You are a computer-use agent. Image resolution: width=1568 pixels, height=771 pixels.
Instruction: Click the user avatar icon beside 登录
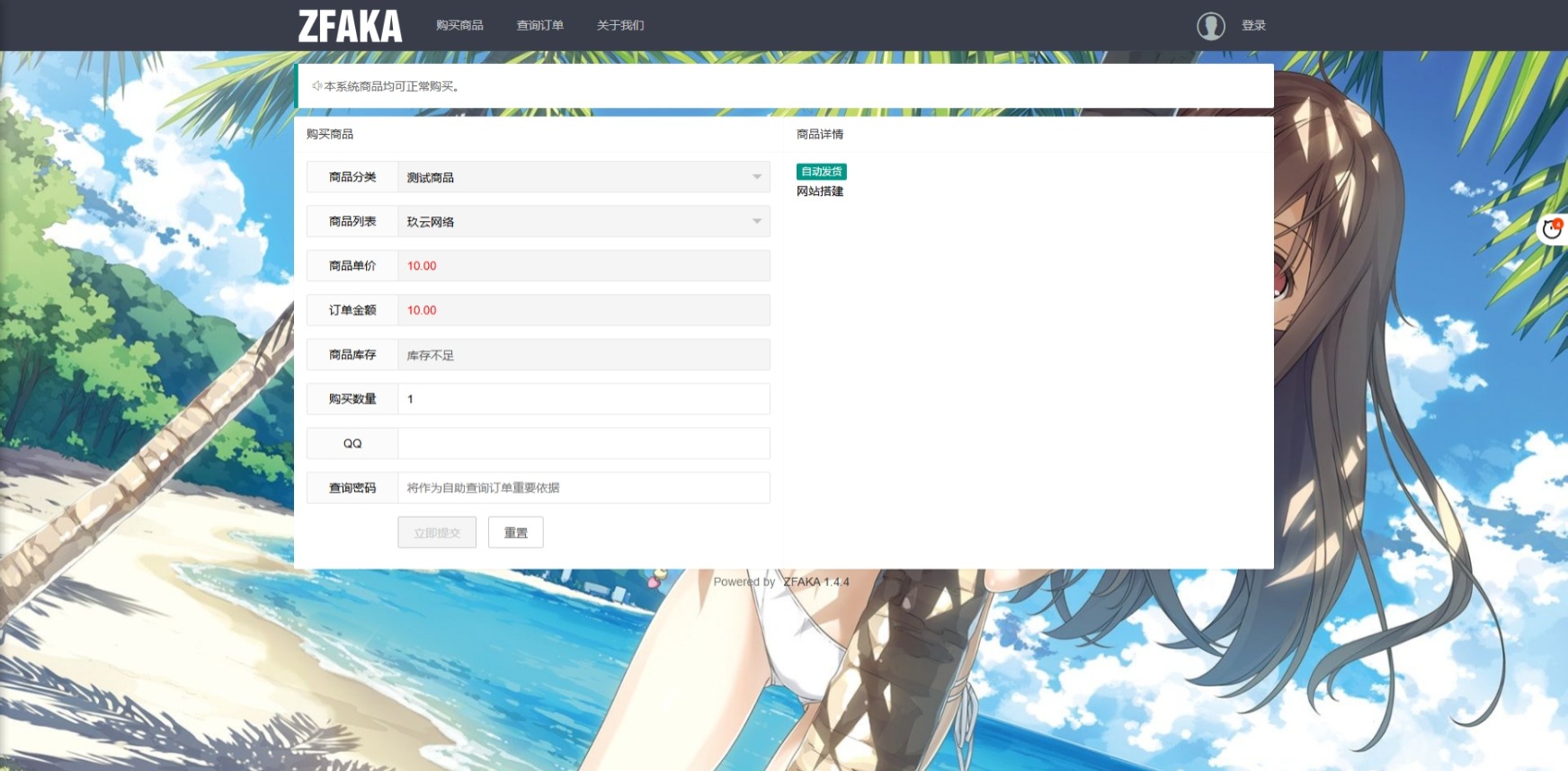pyautogui.click(x=1210, y=26)
